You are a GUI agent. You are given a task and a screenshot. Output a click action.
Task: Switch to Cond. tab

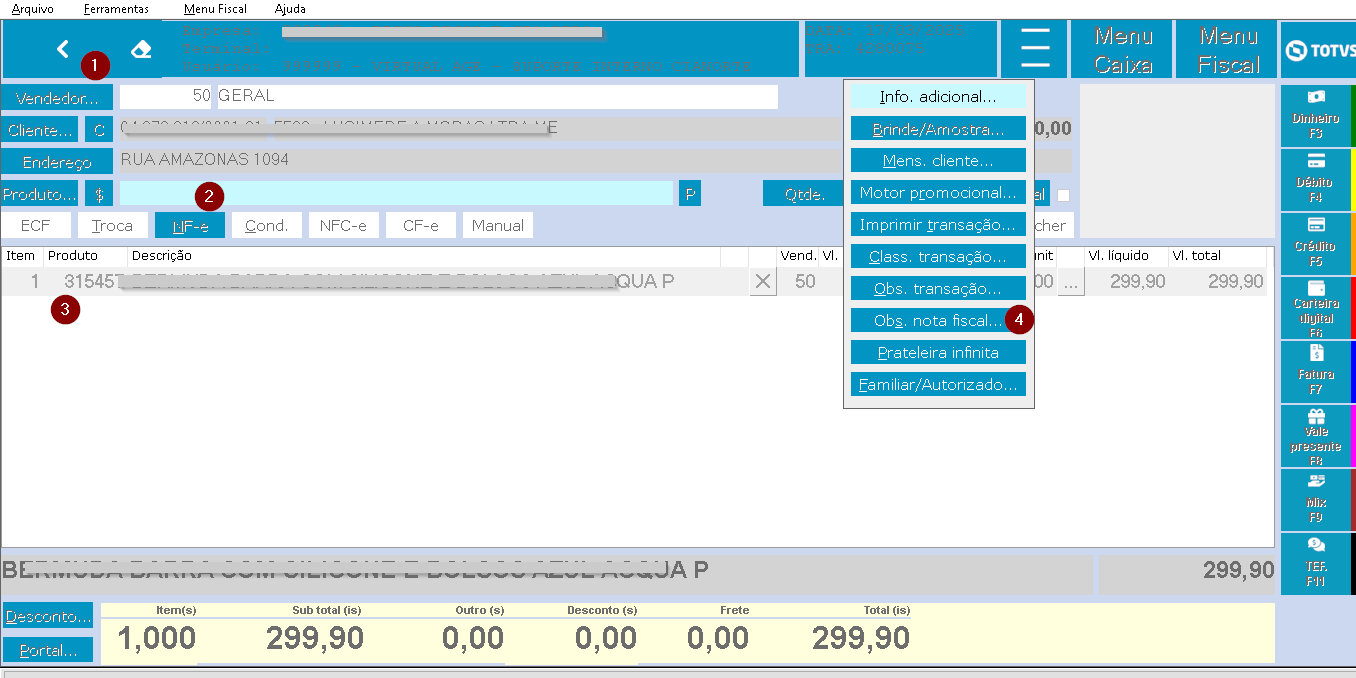click(267, 226)
